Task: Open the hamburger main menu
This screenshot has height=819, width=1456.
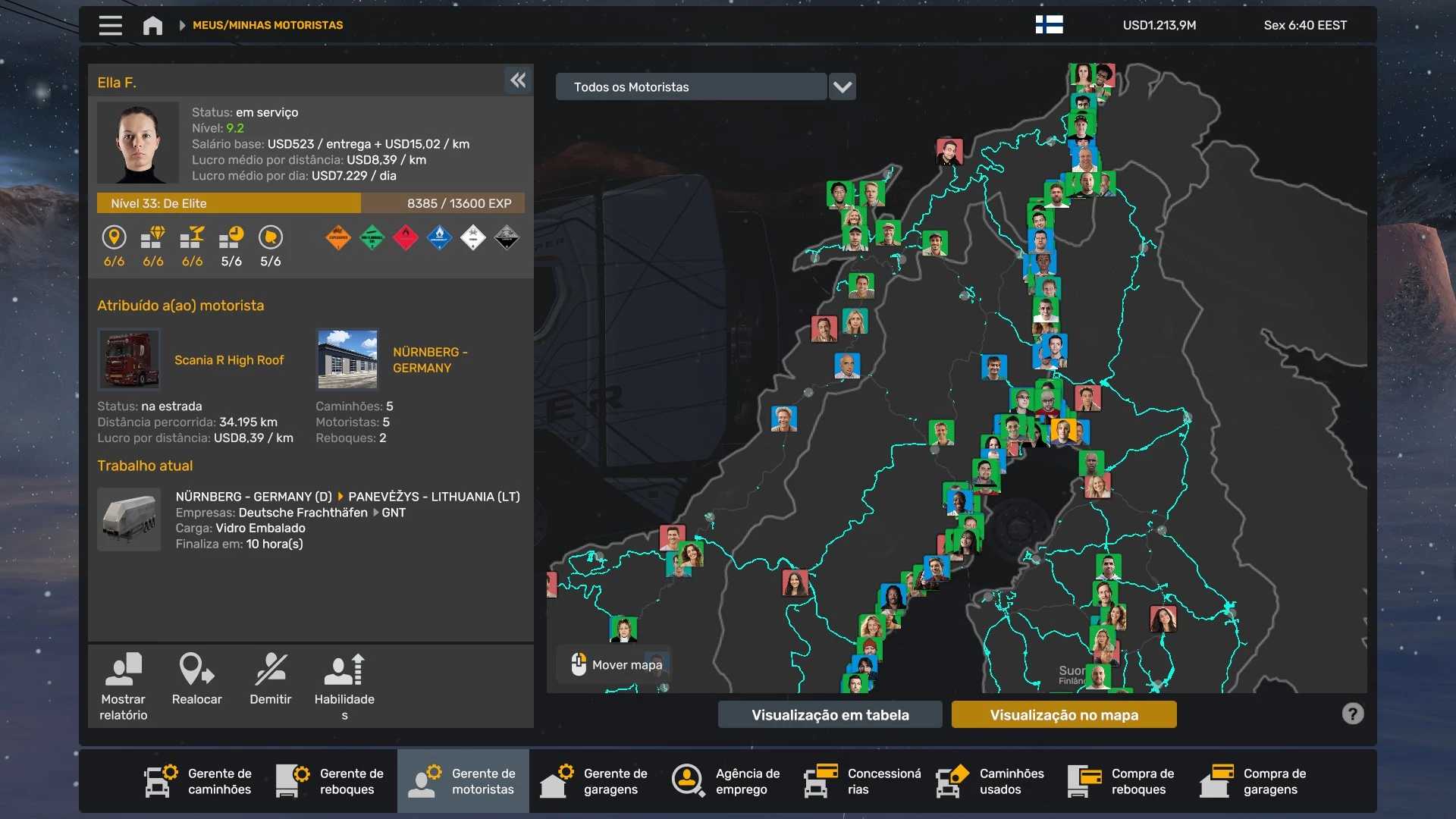Action: pos(110,25)
